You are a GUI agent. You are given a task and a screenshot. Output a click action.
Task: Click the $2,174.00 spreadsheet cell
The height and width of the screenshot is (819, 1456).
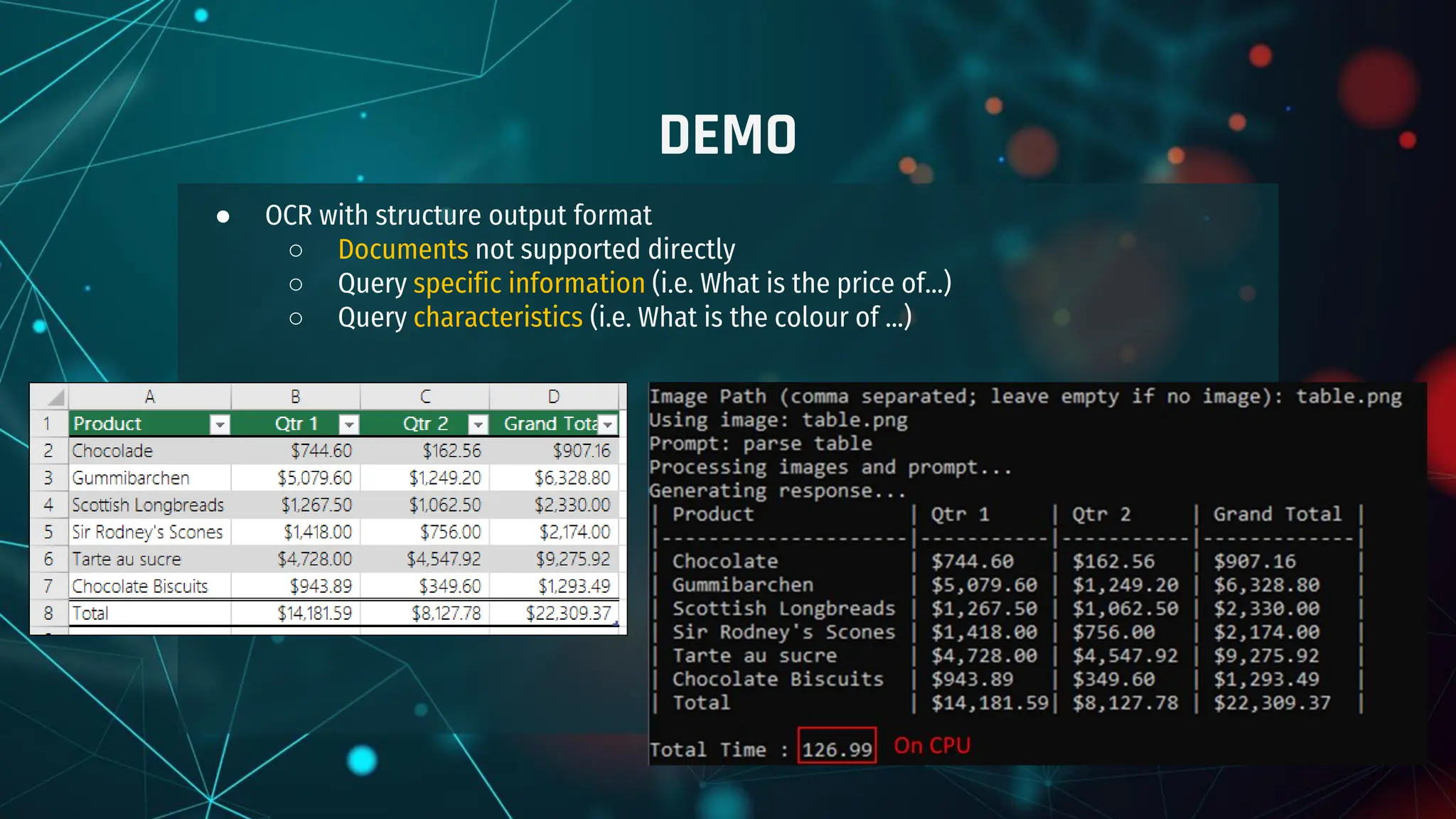[x=554, y=532]
